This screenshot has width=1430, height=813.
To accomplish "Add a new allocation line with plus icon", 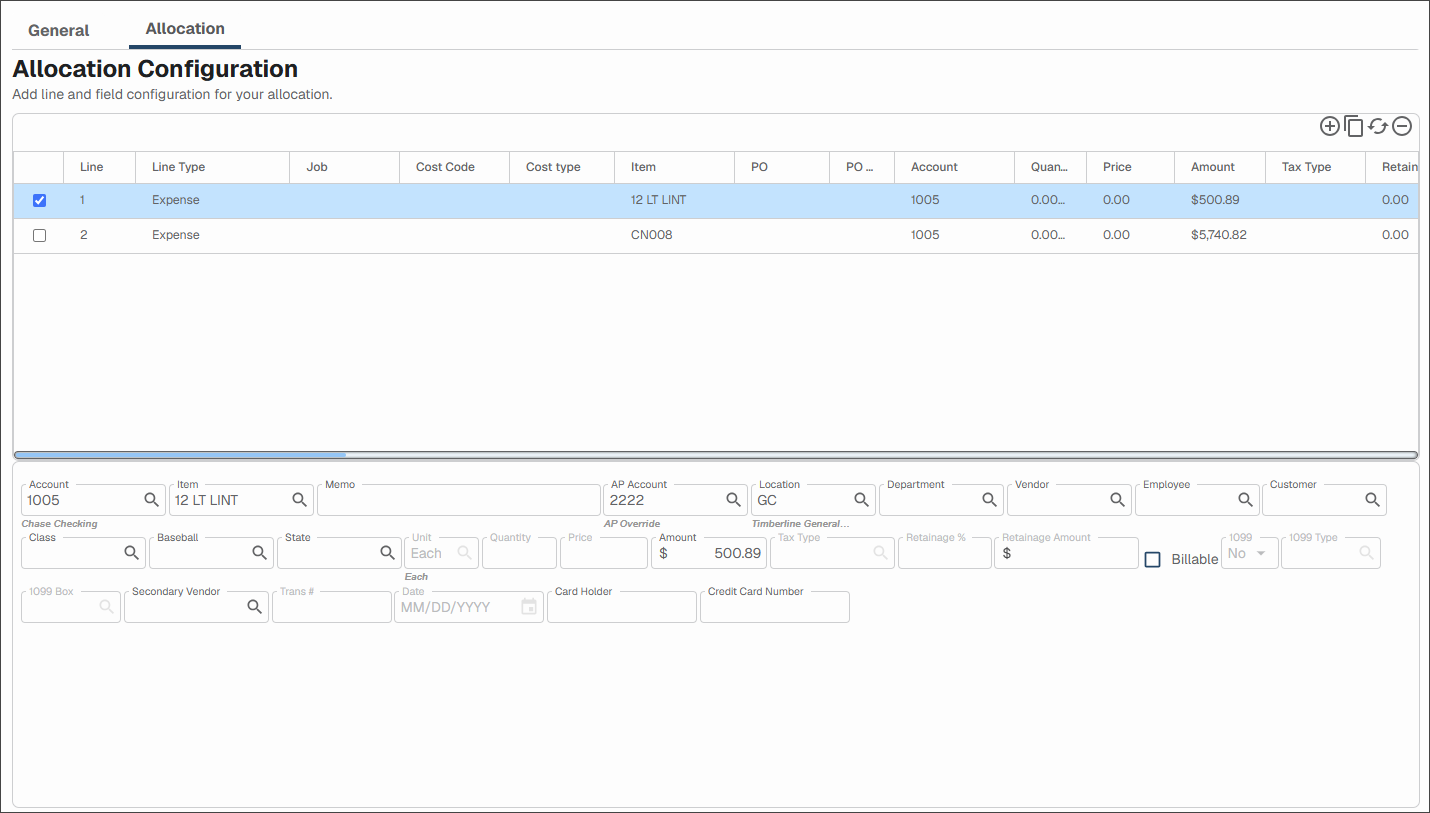I will tap(1329, 126).
